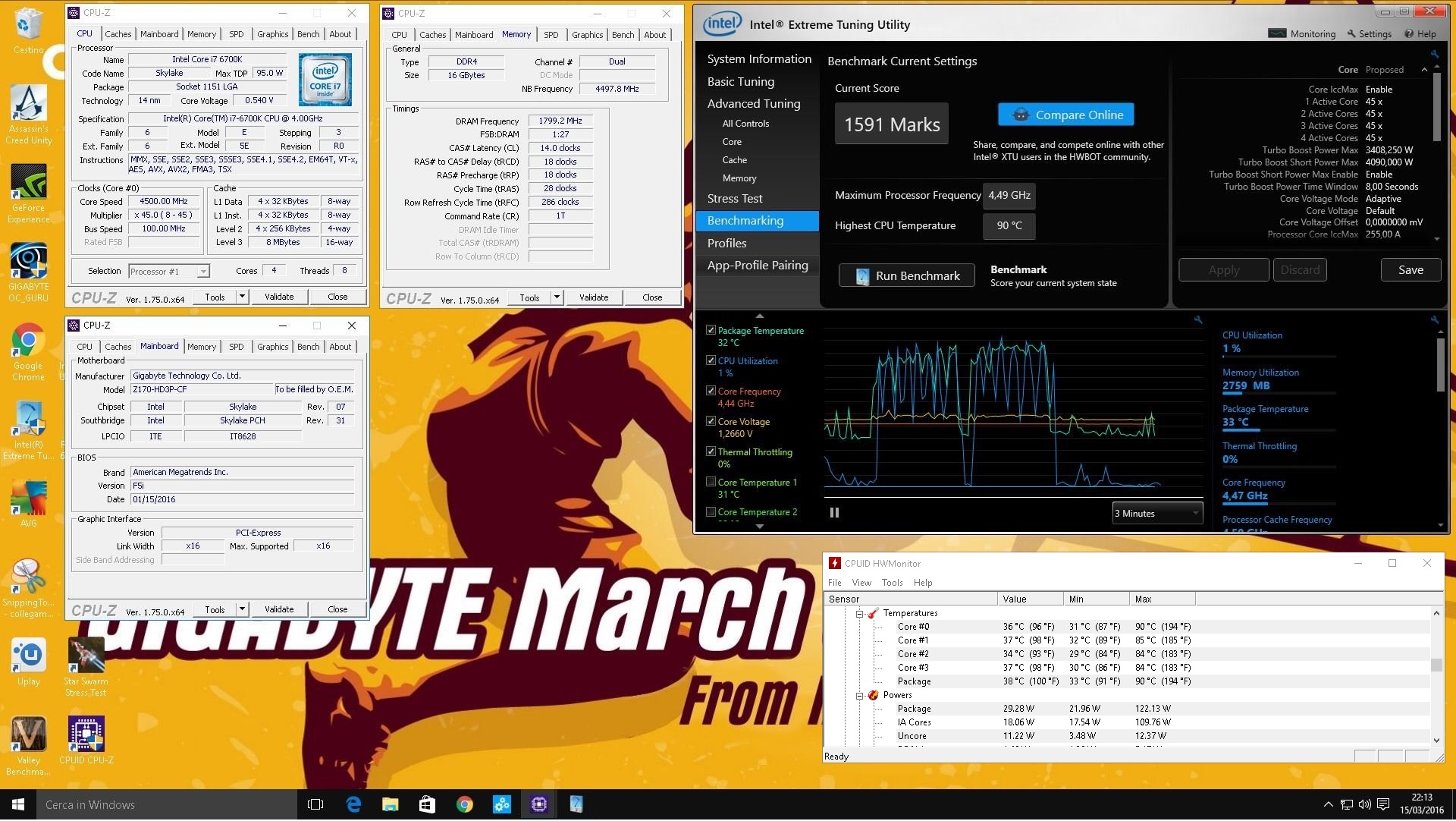Select Stress Test in XTU sidebar

[735, 199]
